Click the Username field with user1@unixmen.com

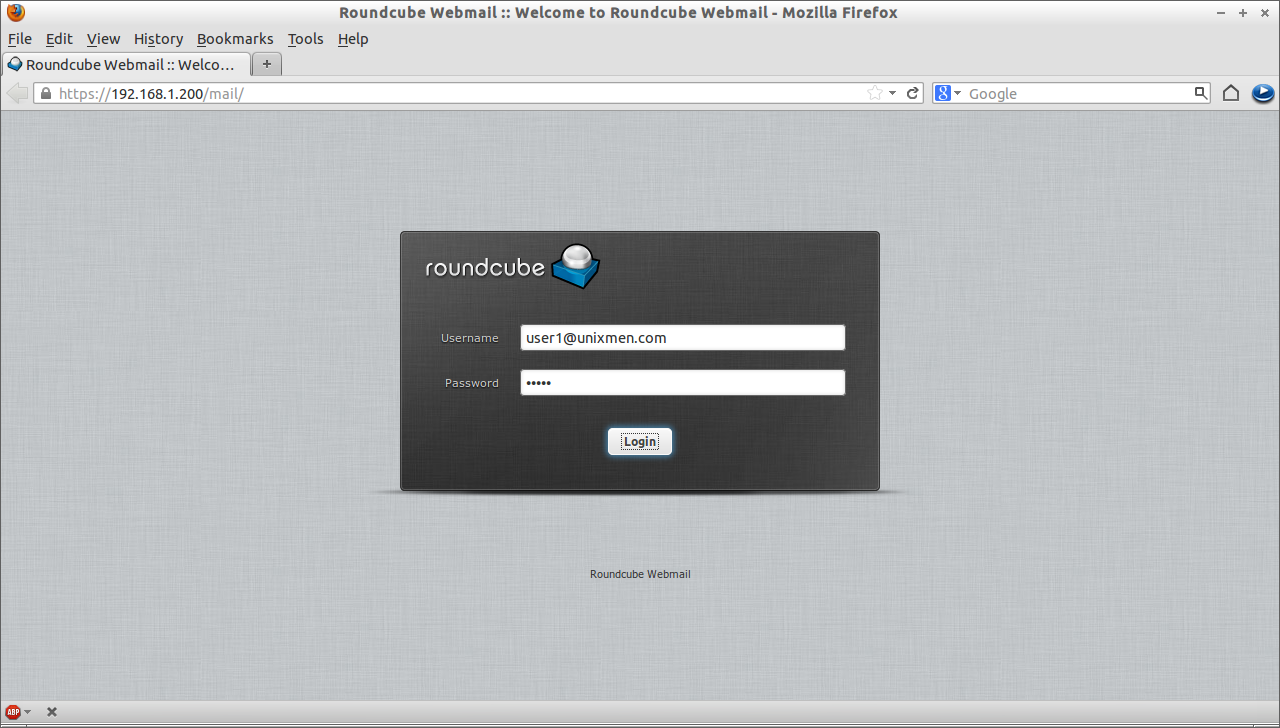[x=683, y=338]
